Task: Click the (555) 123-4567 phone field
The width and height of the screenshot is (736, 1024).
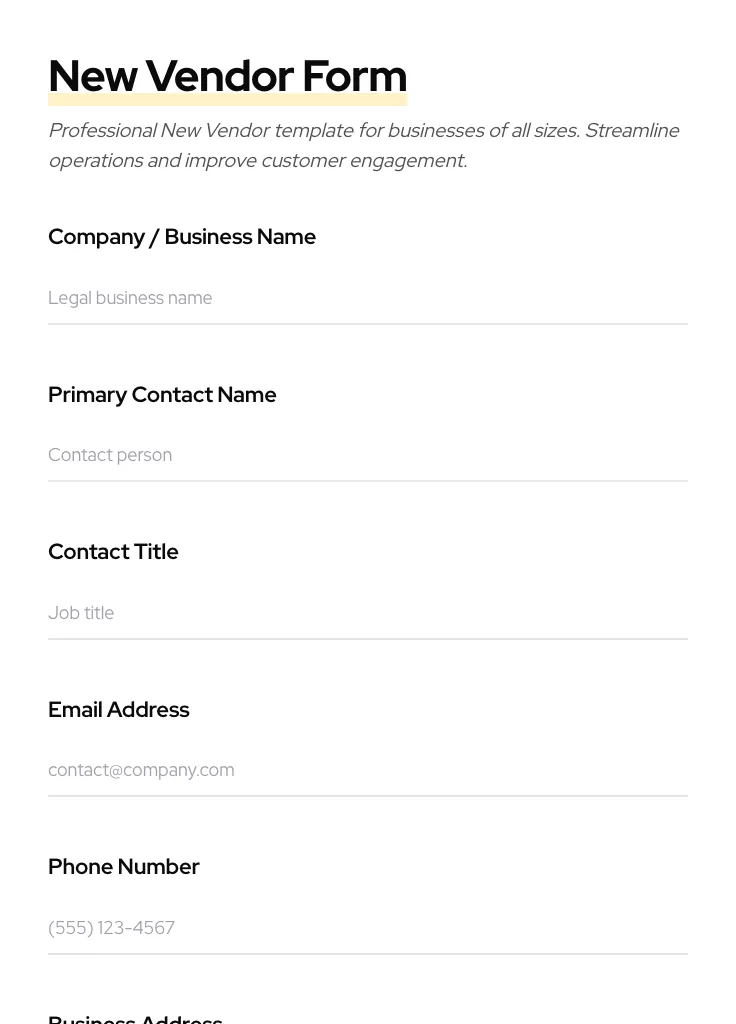Action: (367, 928)
